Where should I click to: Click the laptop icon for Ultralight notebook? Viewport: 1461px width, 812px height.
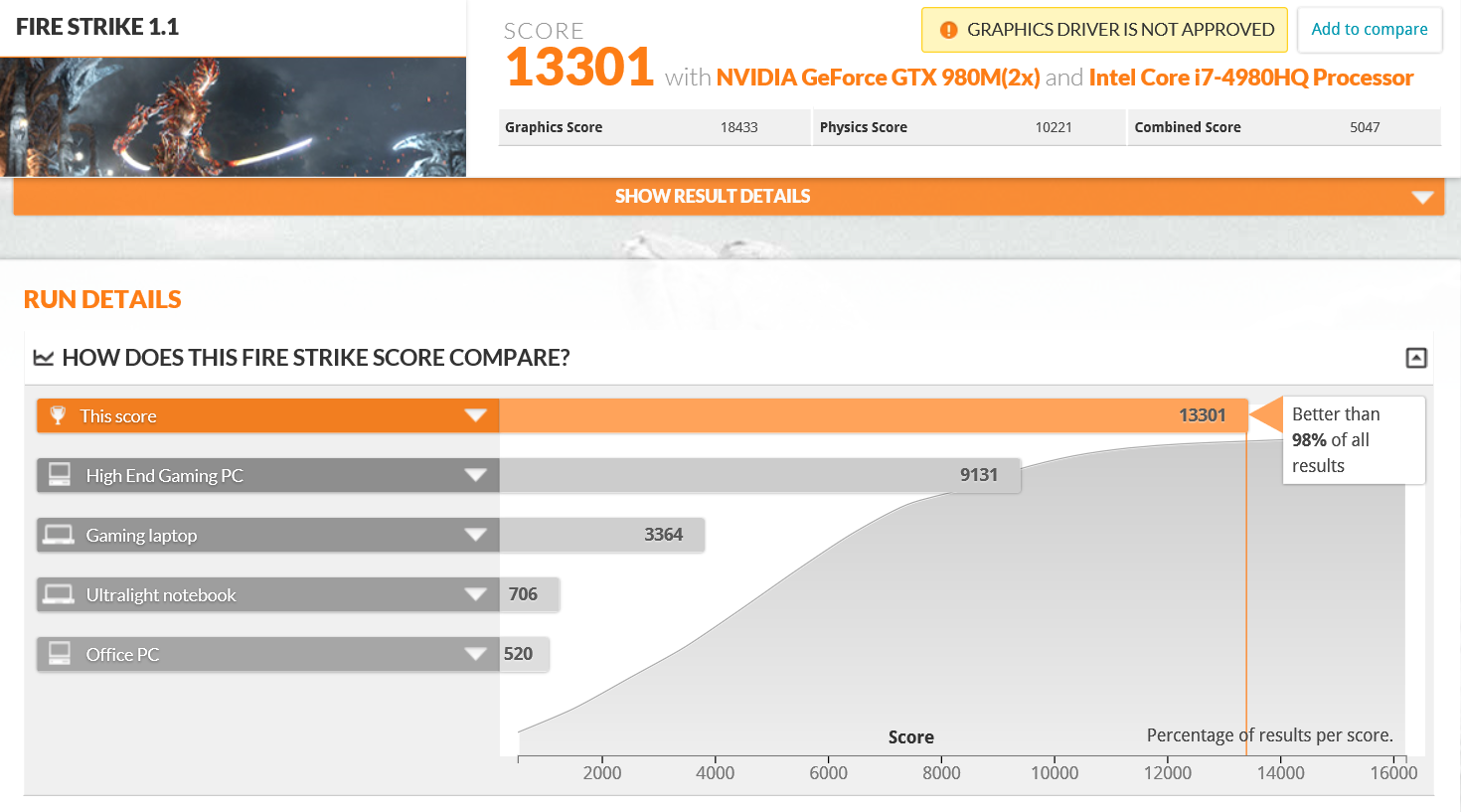(x=59, y=594)
